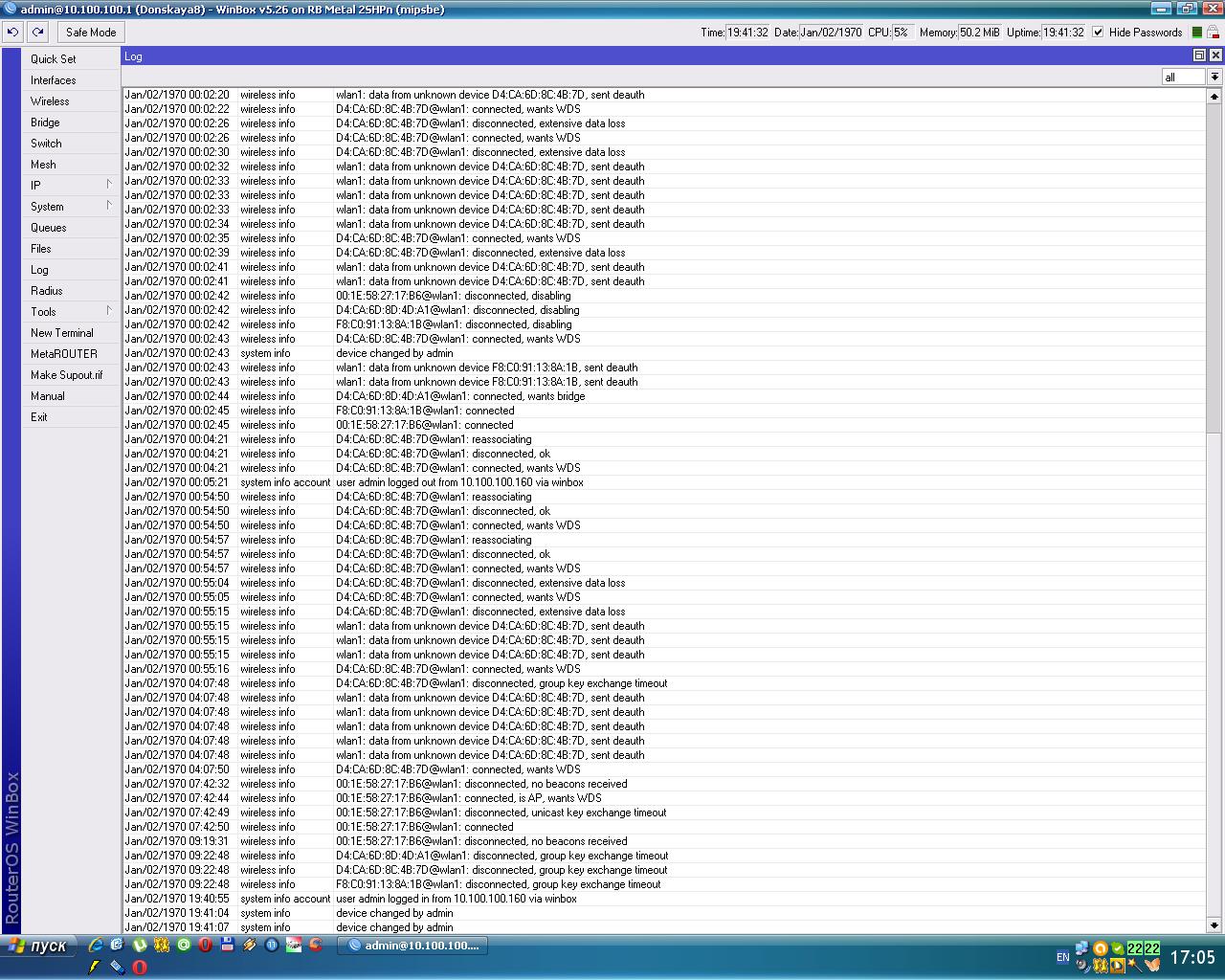Open Quick Set in the sidebar
This screenshot has height=980, width=1225.
[71, 59]
